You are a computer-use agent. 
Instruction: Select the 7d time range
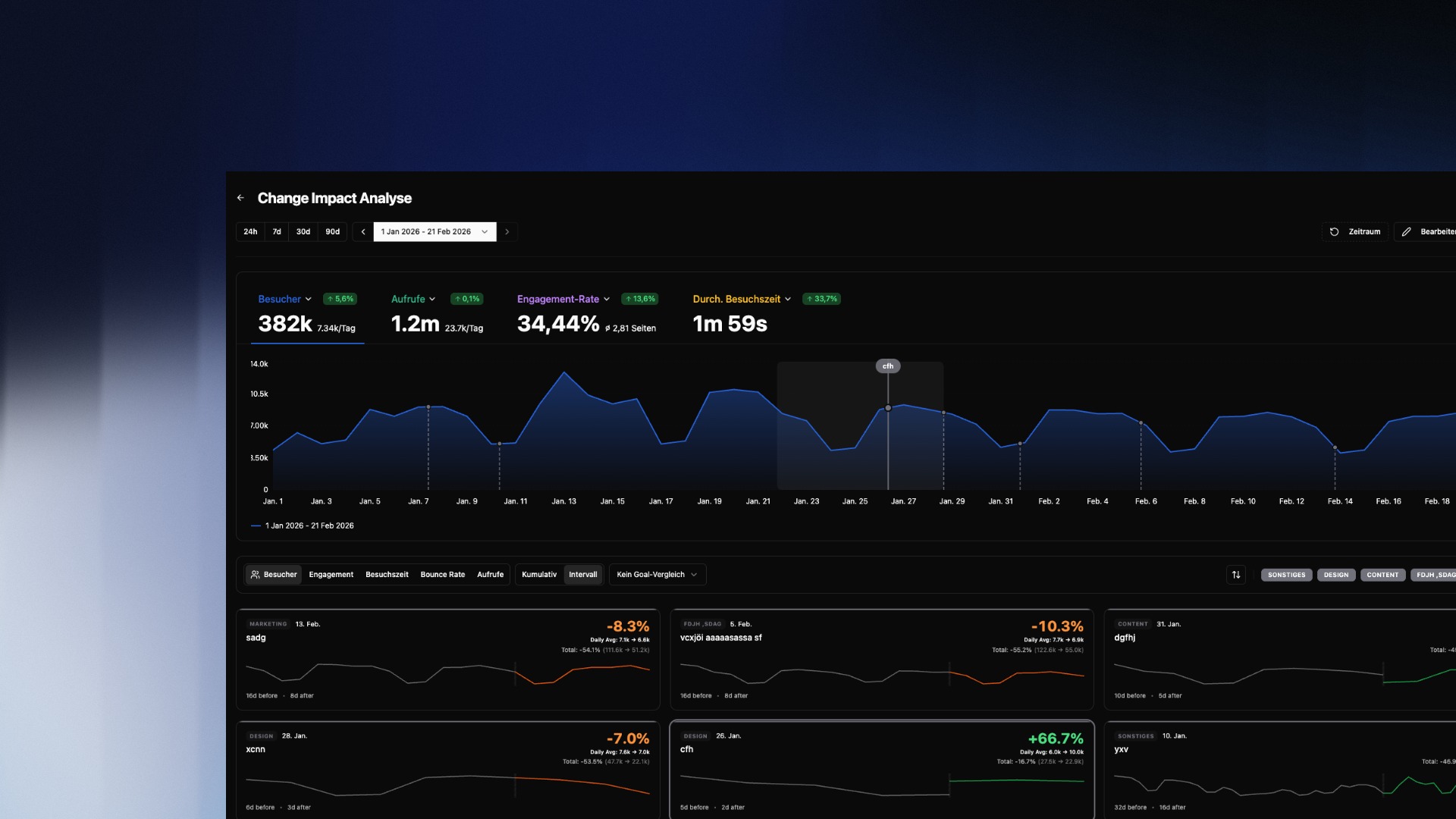[277, 232]
